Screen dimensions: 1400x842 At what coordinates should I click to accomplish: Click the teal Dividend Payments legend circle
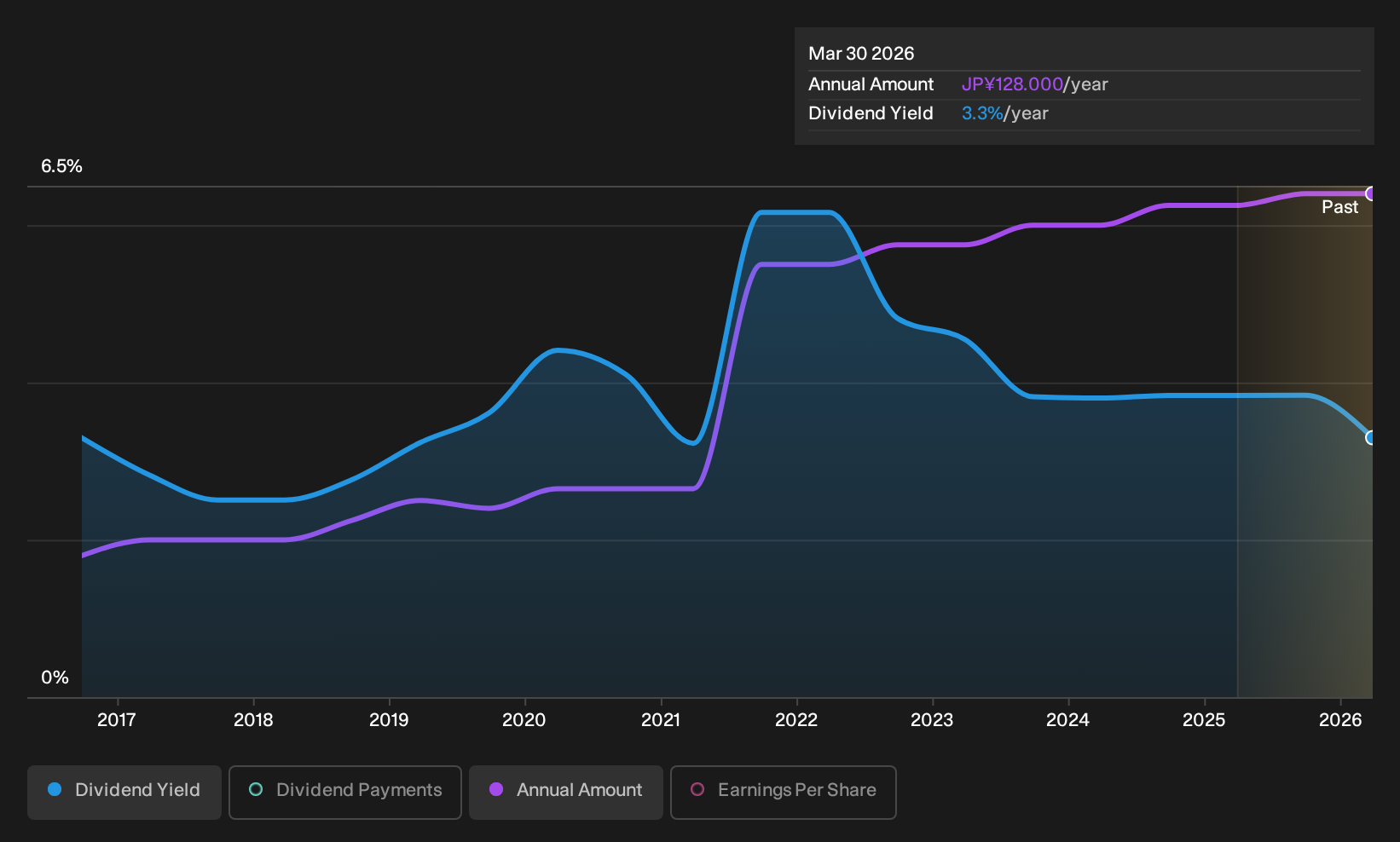(256, 790)
